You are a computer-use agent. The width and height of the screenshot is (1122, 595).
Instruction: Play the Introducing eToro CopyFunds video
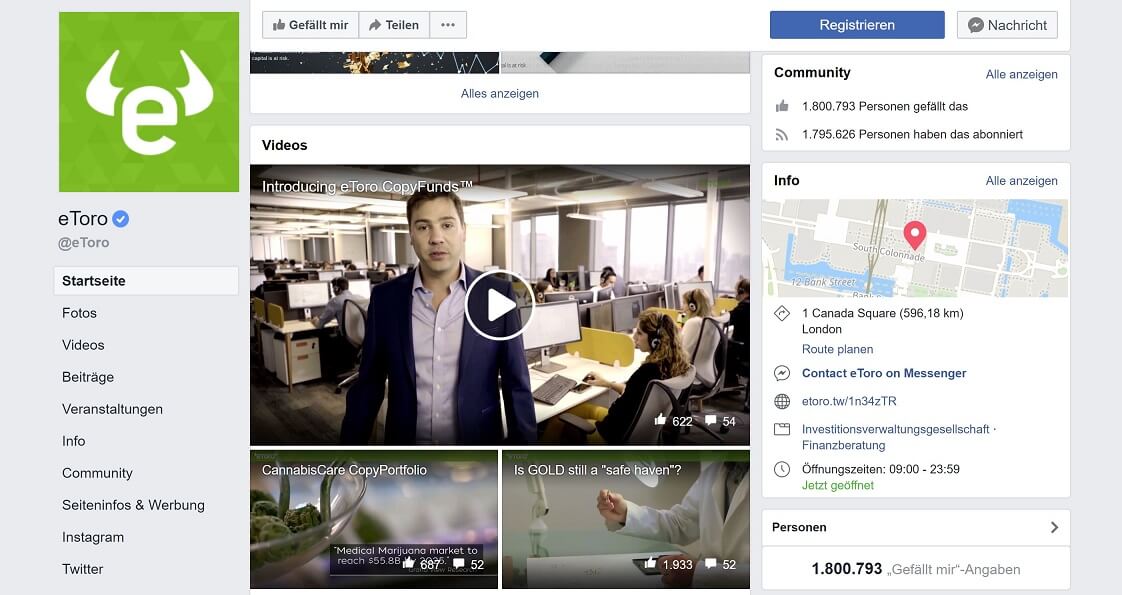tap(499, 305)
